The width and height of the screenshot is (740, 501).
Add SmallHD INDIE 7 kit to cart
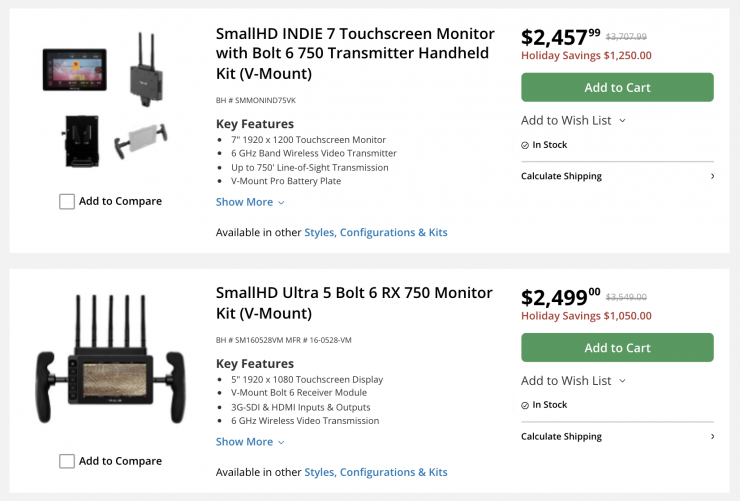(x=617, y=87)
